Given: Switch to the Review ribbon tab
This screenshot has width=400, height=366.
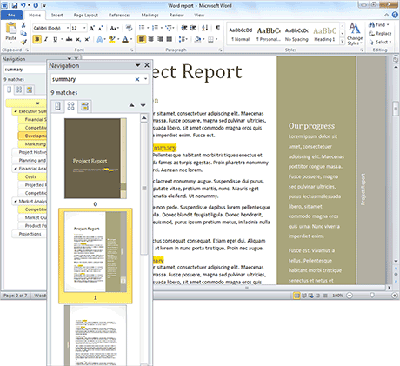Looking at the screenshot, I should (x=176, y=15).
